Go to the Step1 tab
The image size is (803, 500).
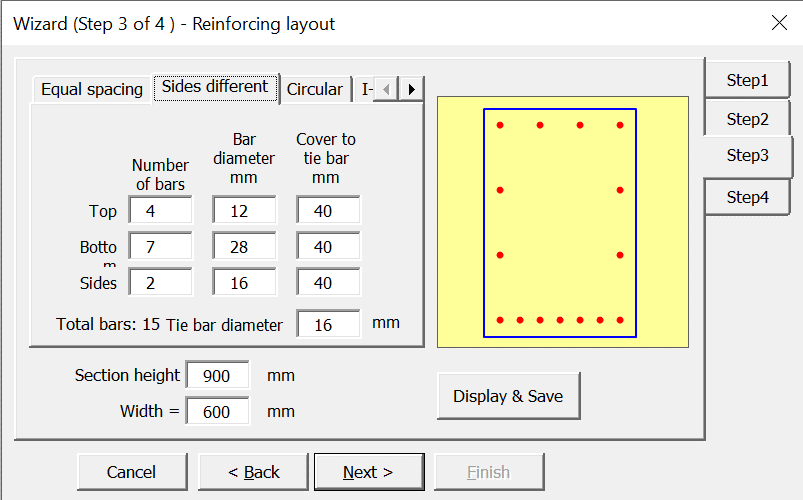pos(747,80)
